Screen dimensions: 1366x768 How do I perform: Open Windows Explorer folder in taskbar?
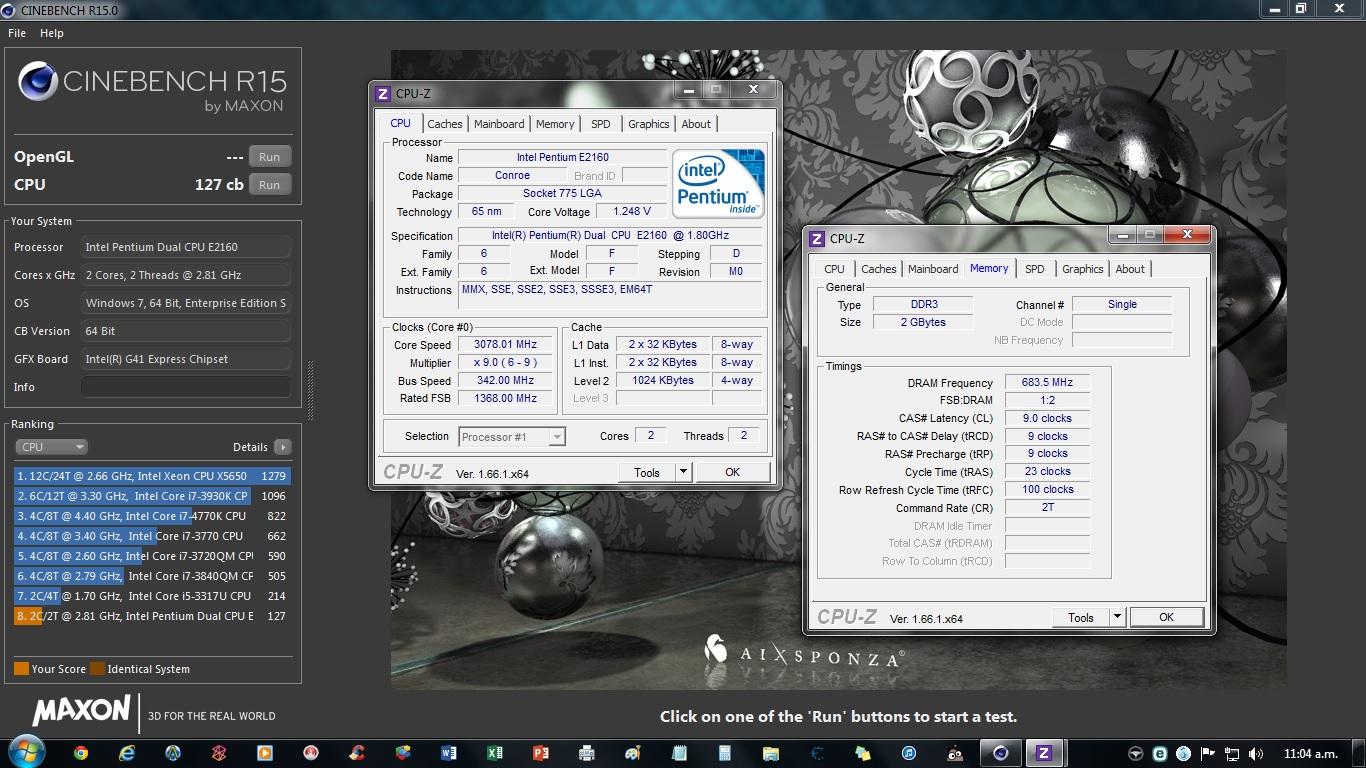[770, 753]
